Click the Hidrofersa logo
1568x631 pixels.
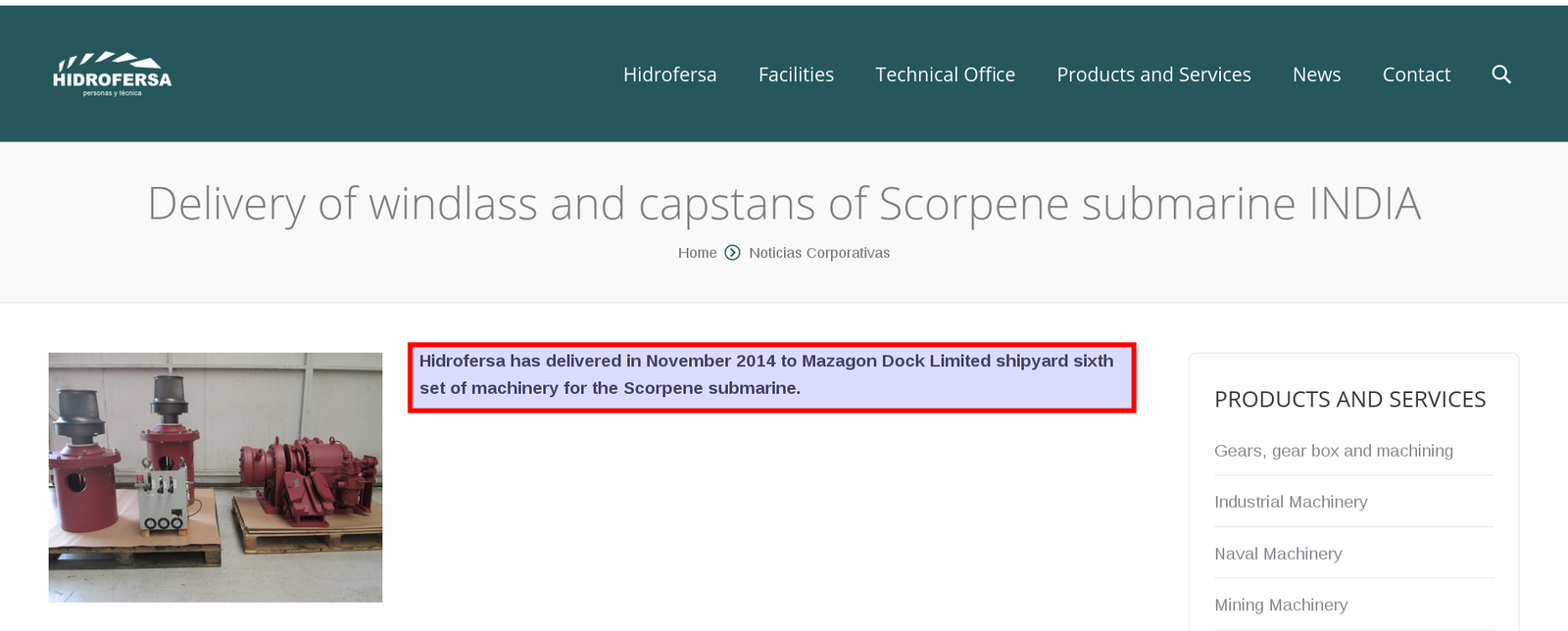(x=112, y=74)
